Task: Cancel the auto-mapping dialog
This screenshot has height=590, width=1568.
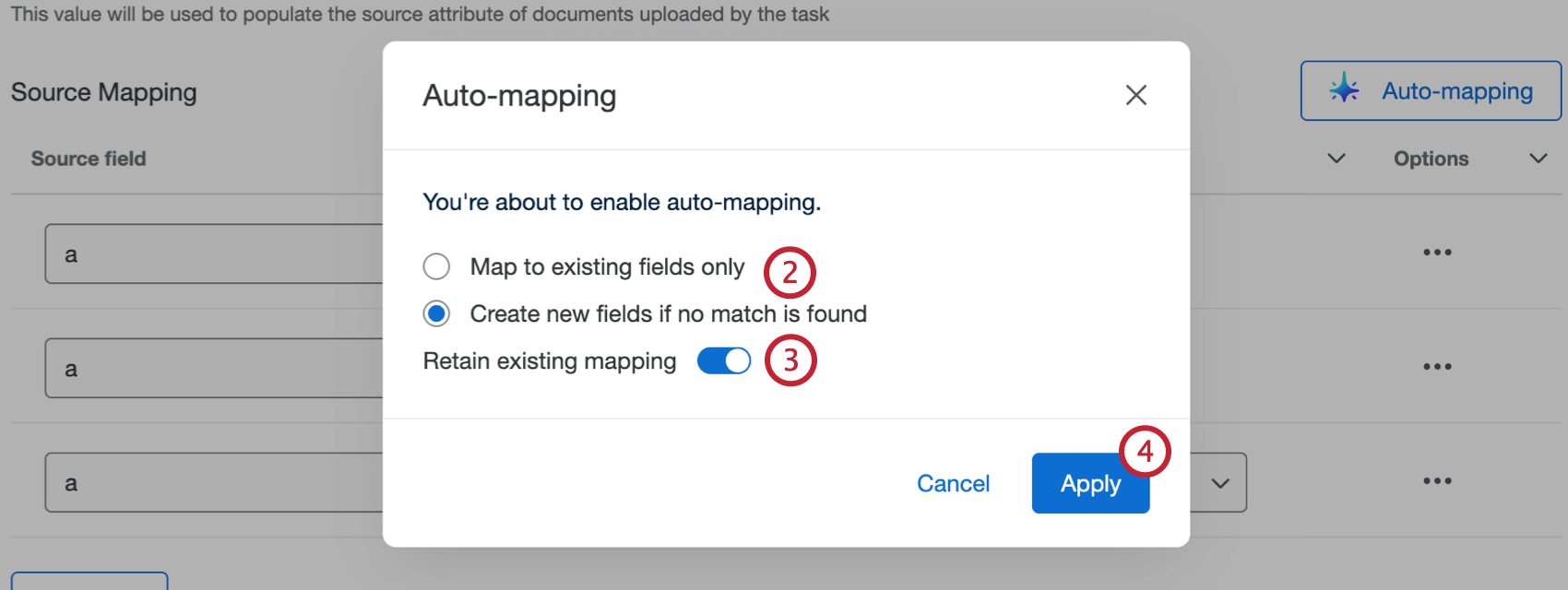Action: [953, 483]
